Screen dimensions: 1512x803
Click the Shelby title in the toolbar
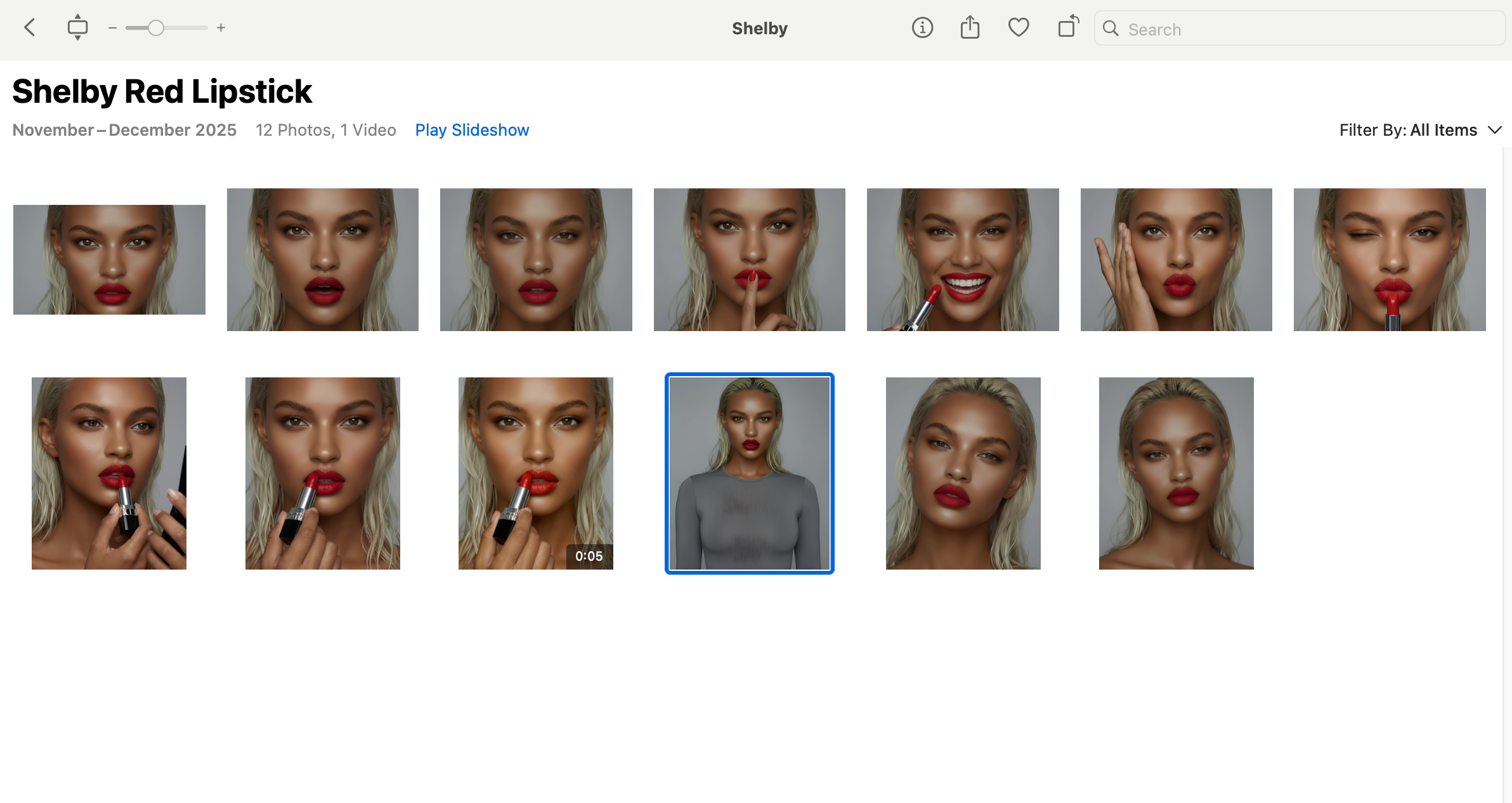pyautogui.click(x=759, y=28)
